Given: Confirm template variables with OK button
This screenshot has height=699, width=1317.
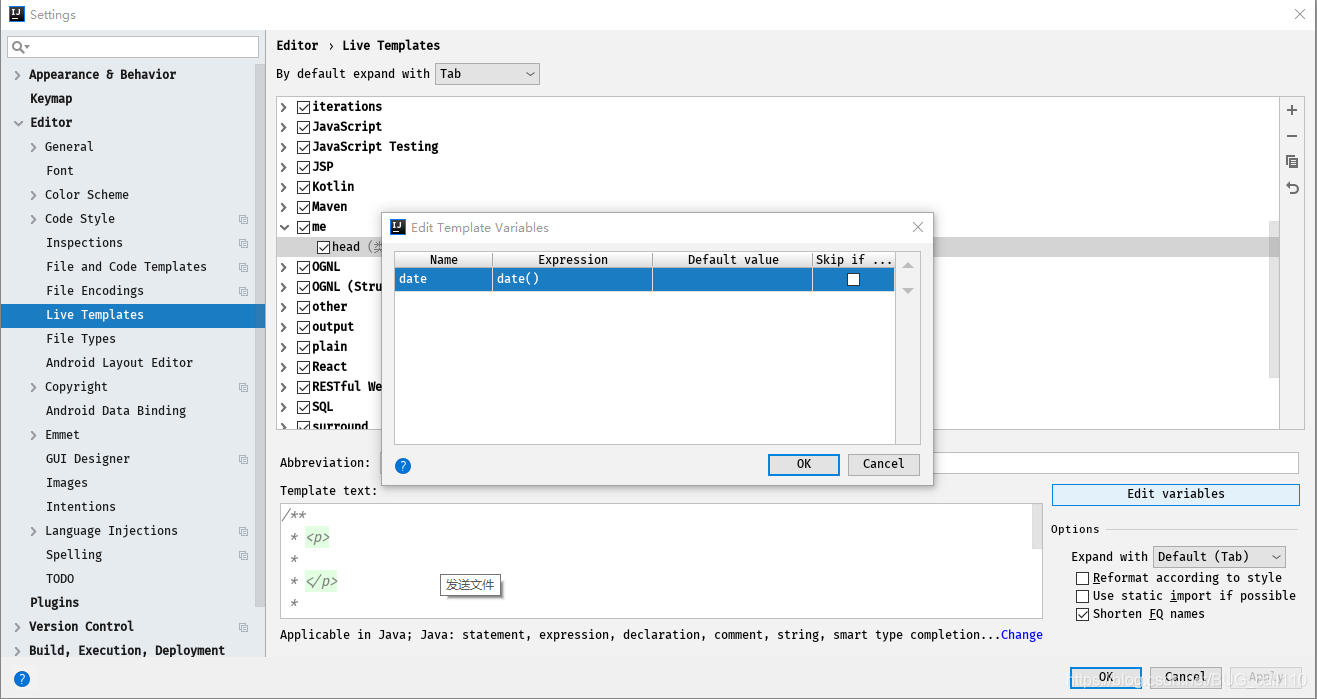Looking at the screenshot, I should (x=803, y=464).
